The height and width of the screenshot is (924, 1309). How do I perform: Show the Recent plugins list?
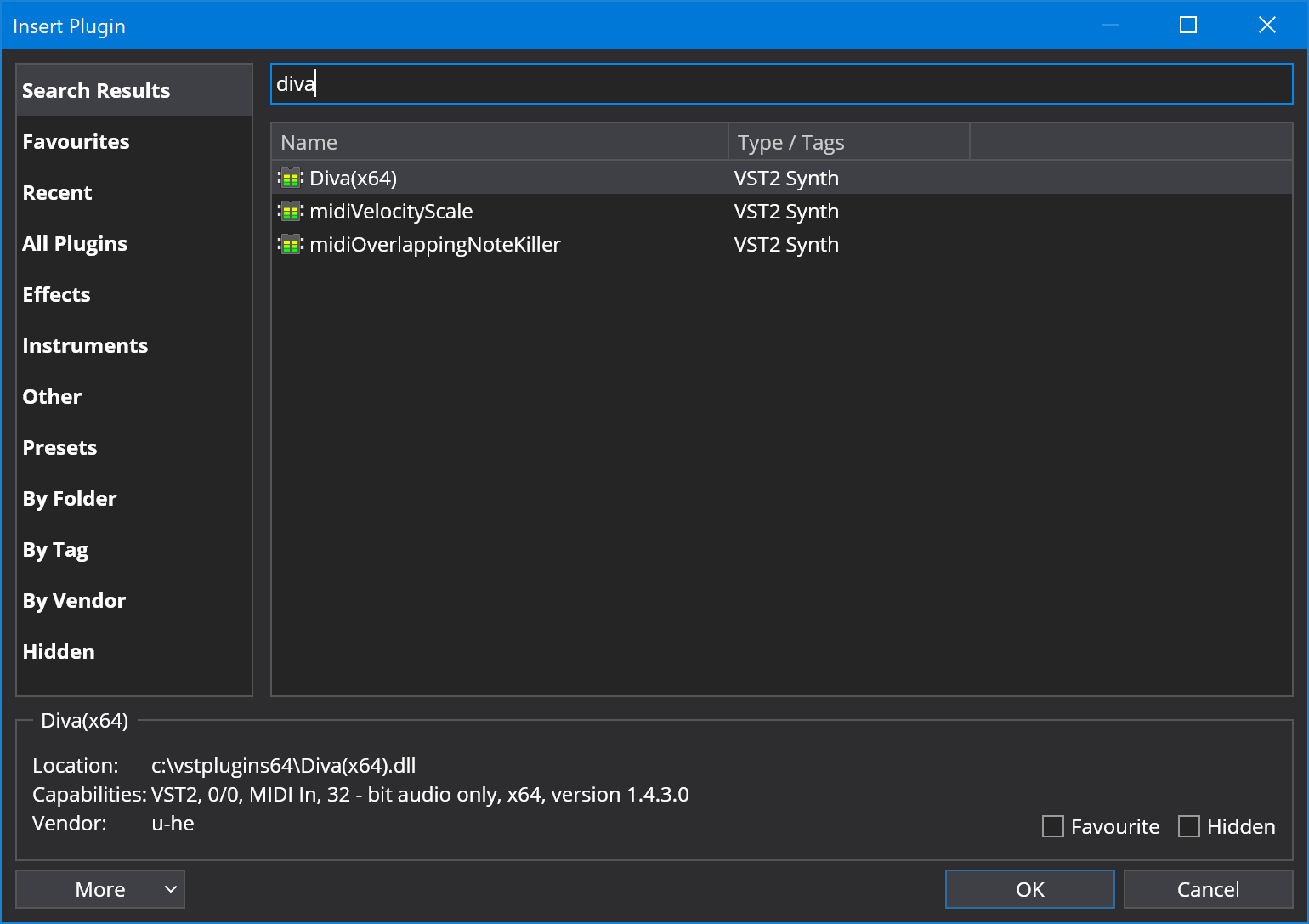click(x=134, y=192)
